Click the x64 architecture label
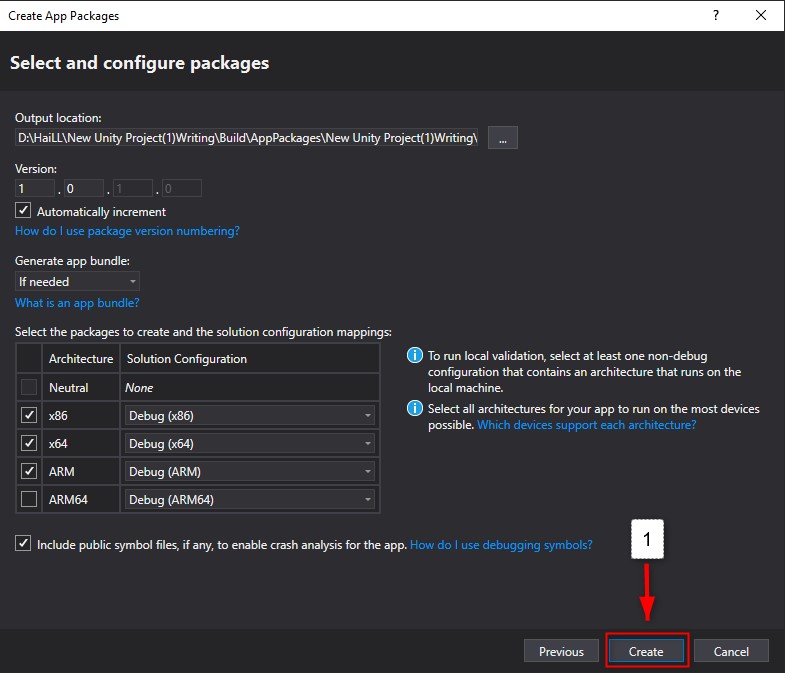 (58, 444)
